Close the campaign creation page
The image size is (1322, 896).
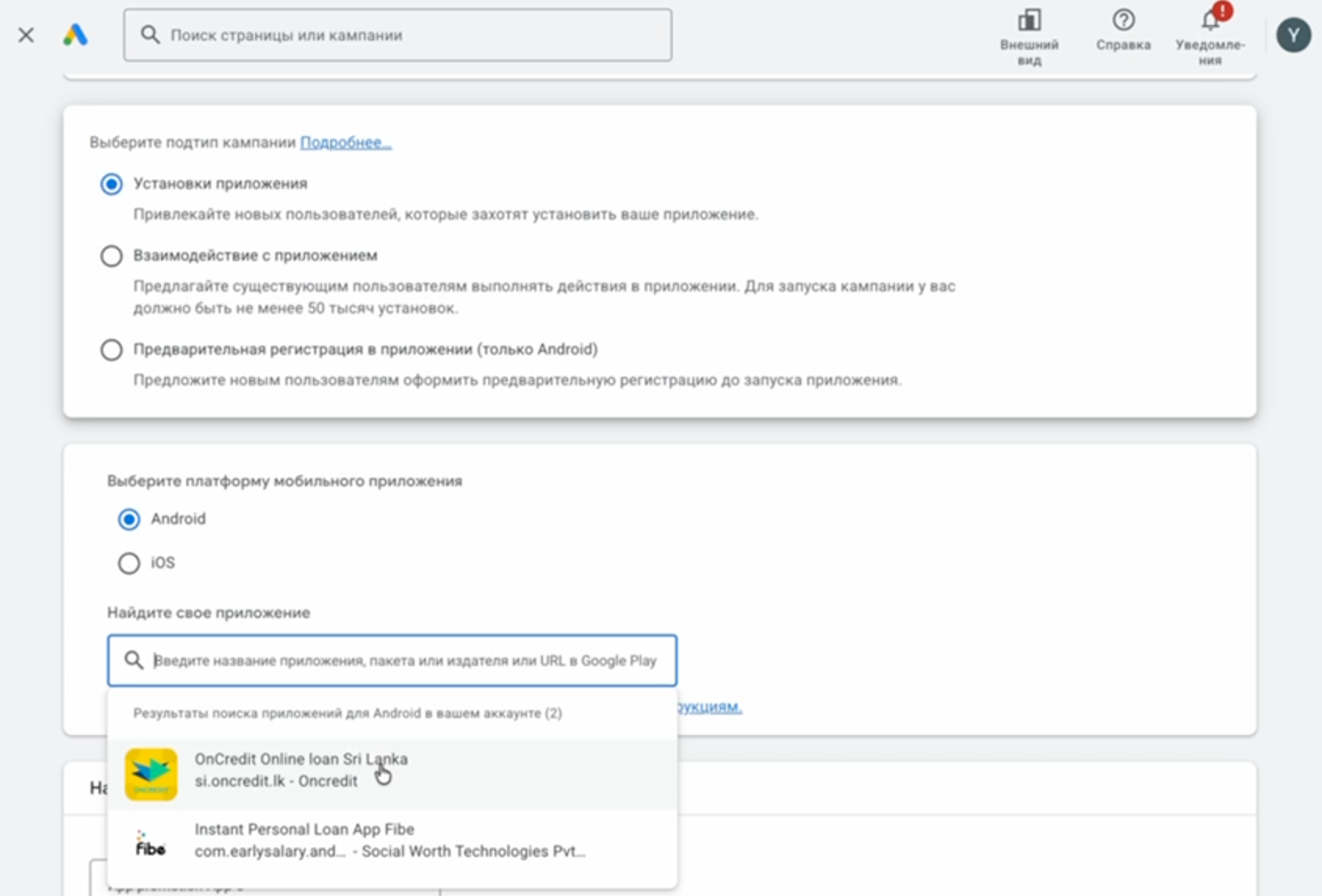[x=26, y=35]
